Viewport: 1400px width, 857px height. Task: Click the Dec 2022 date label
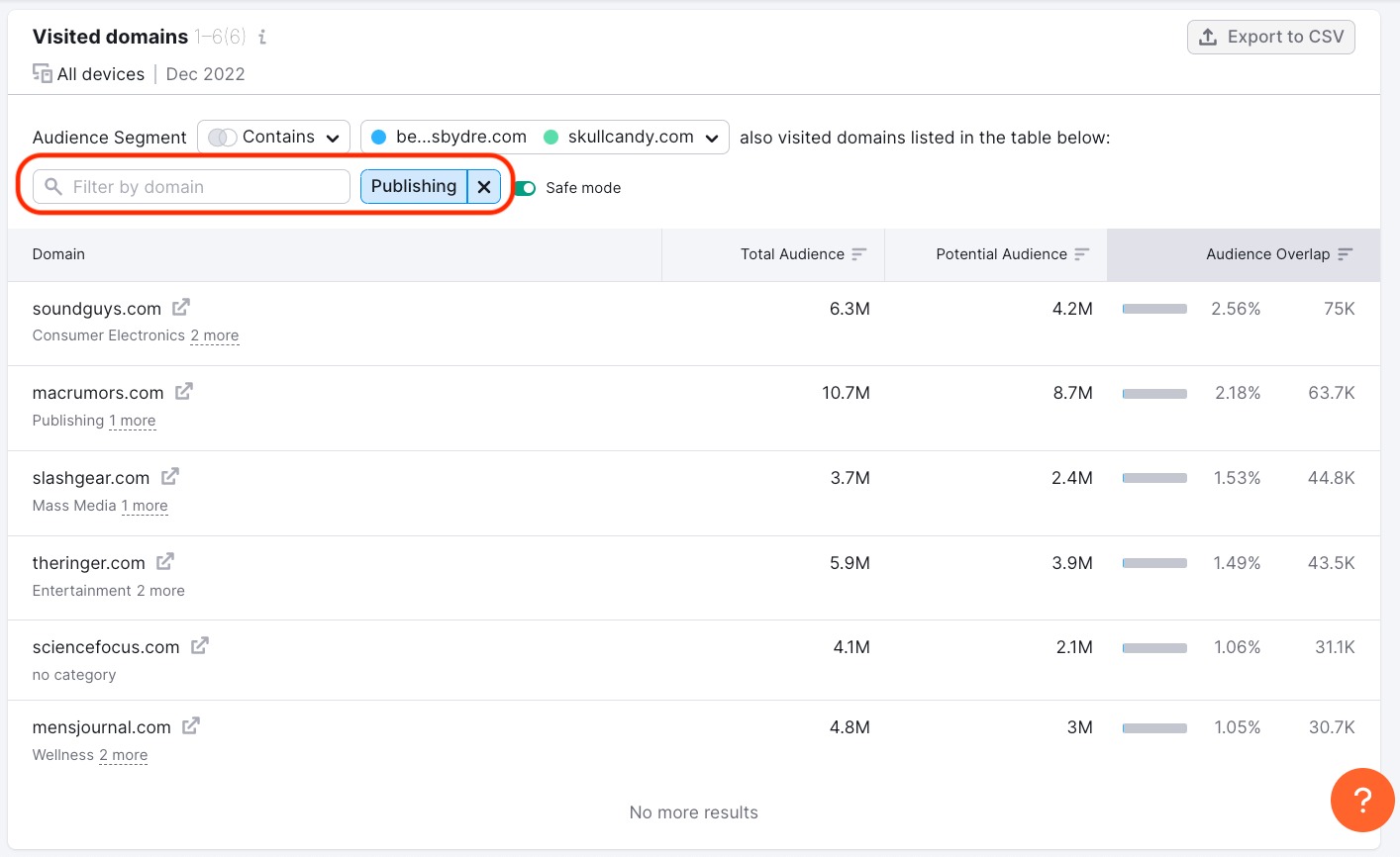coord(205,74)
